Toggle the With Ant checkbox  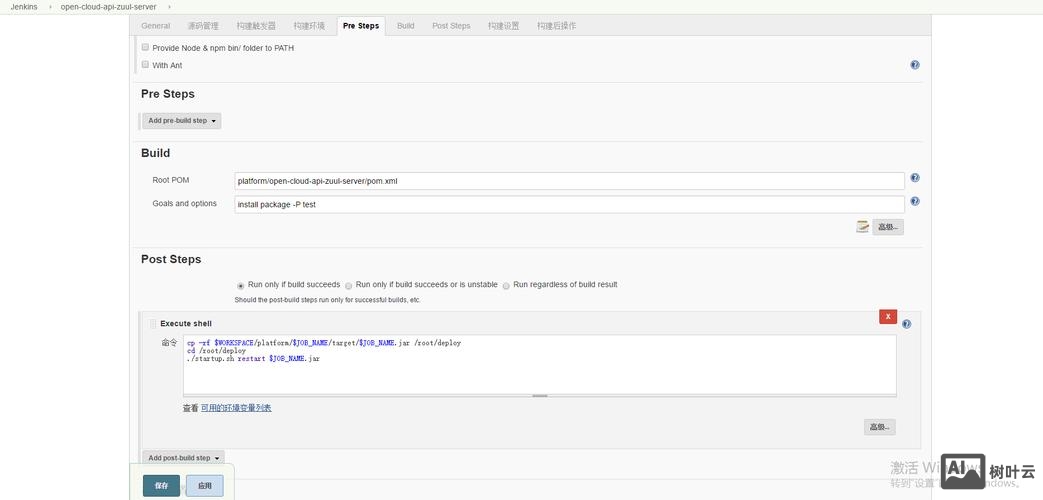tap(145, 65)
